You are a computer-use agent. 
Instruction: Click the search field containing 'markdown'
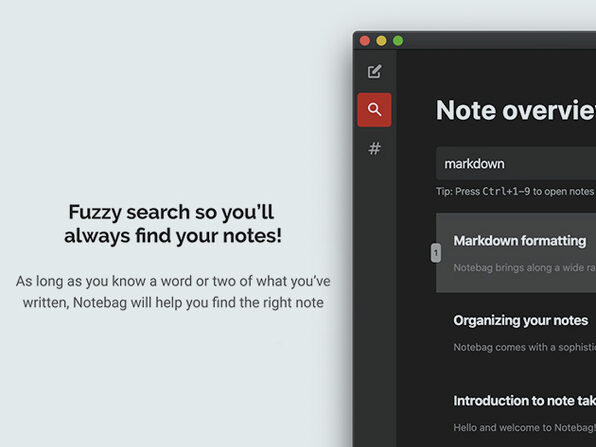click(516, 163)
